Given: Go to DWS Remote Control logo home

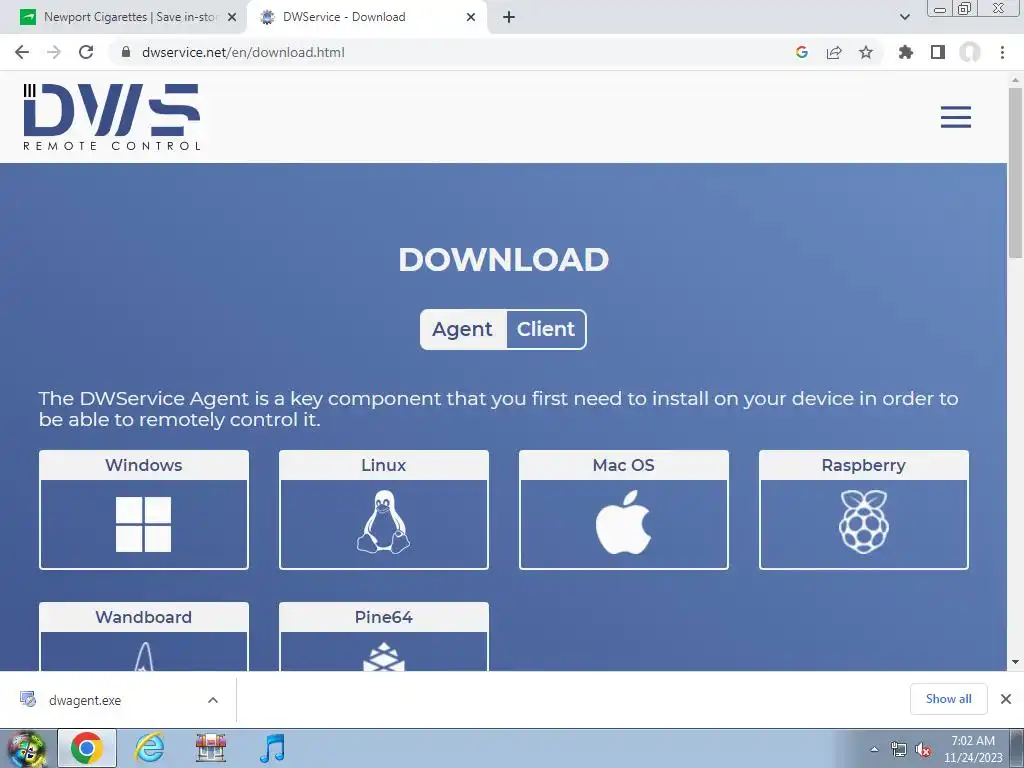Looking at the screenshot, I should tap(112, 117).
